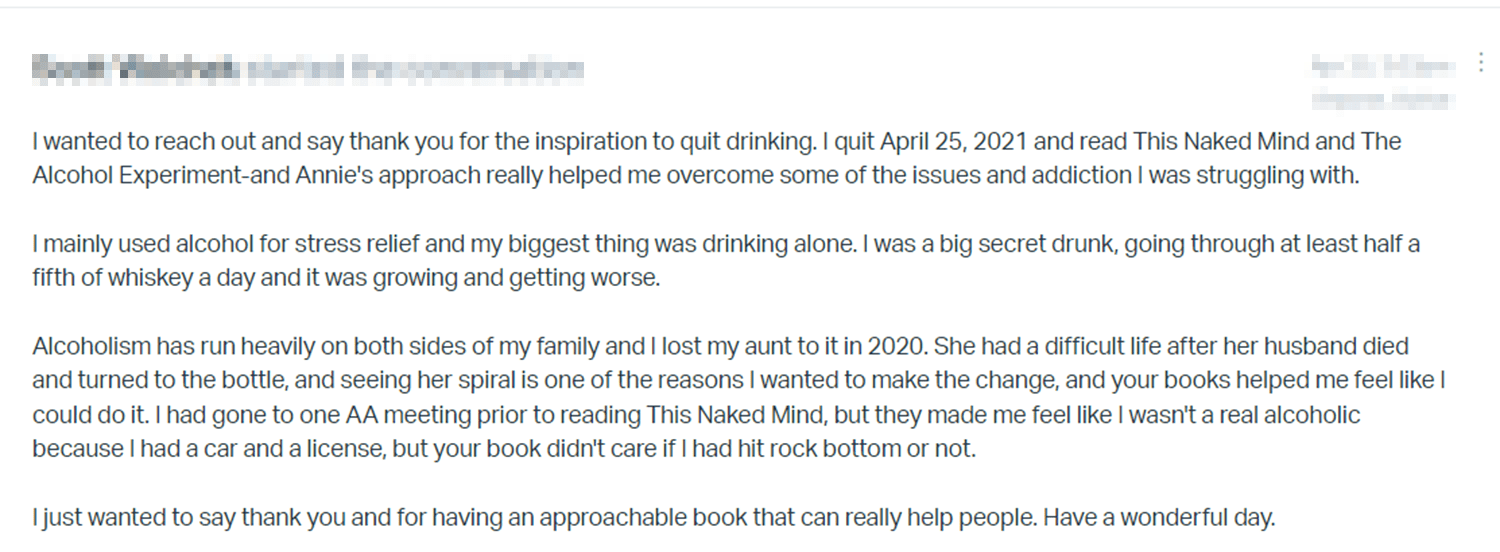The image size is (1500, 552).
Task: Click the phrase 'stress relief'
Action: 345,244
